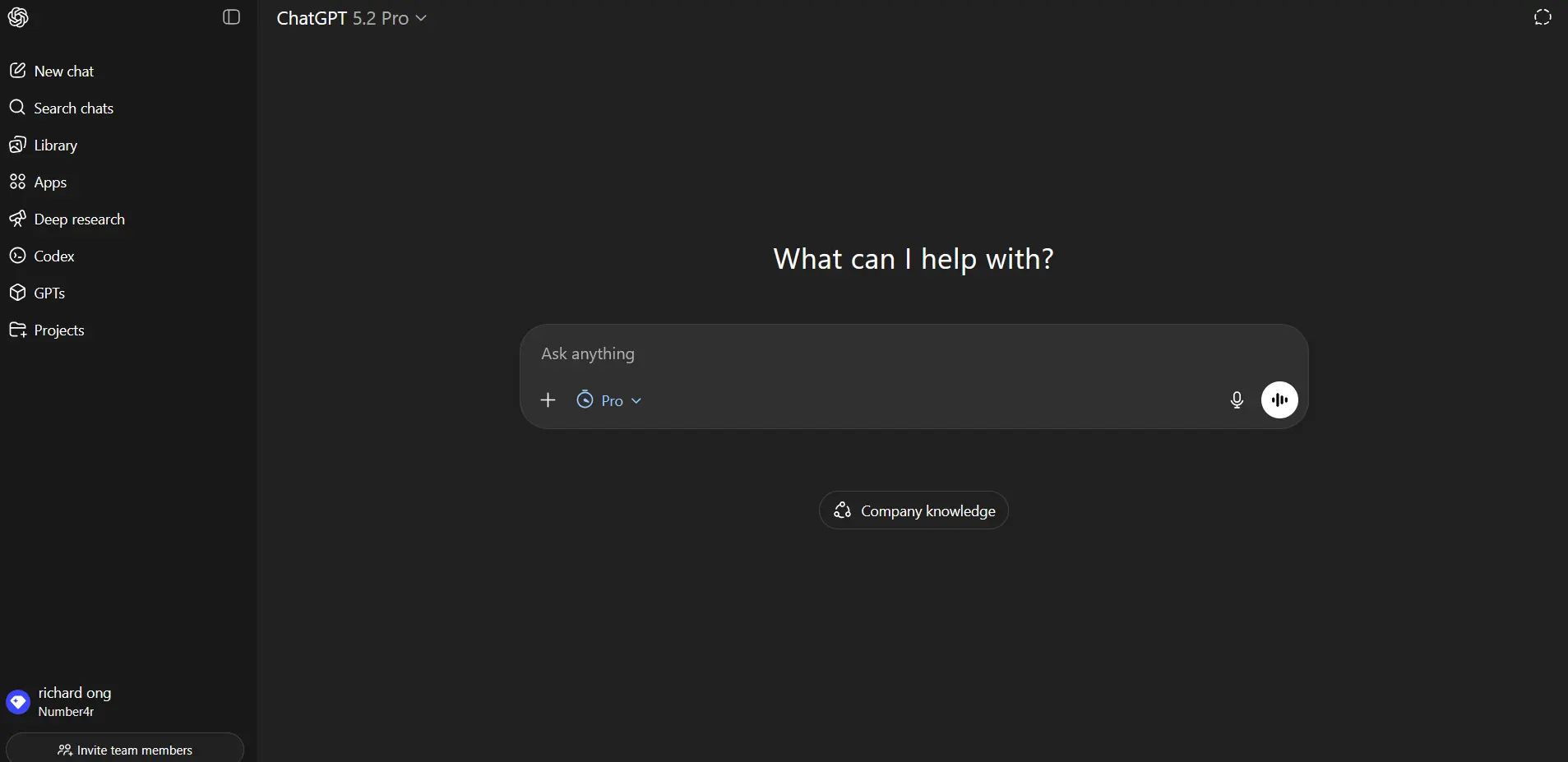Open Search chats label
This screenshot has height=762, width=1568.
(73, 109)
